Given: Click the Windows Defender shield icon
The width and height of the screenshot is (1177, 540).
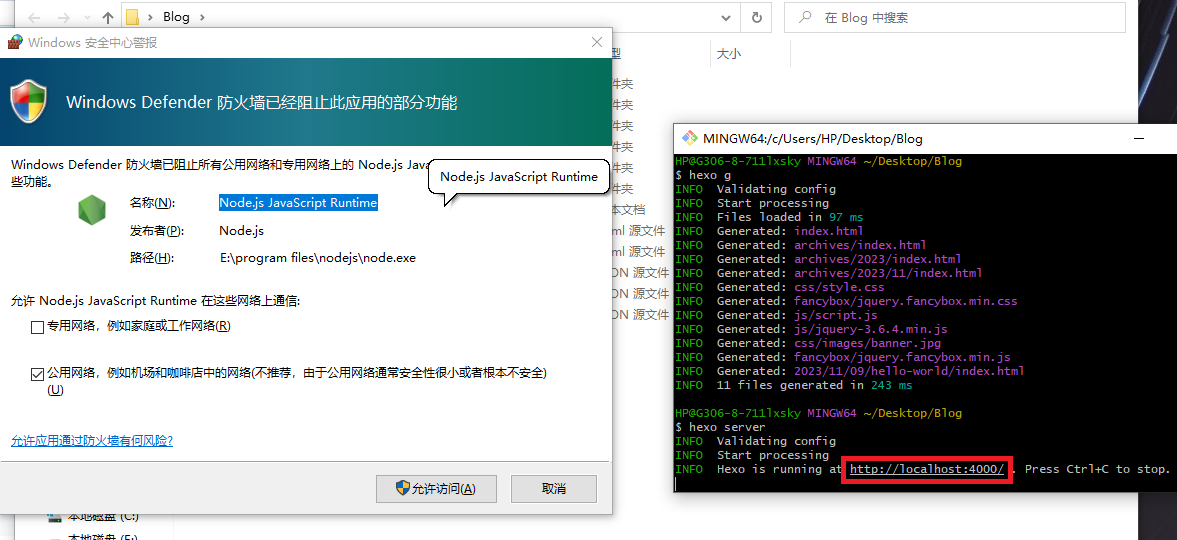Looking at the screenshot, I should coord(29,101).
